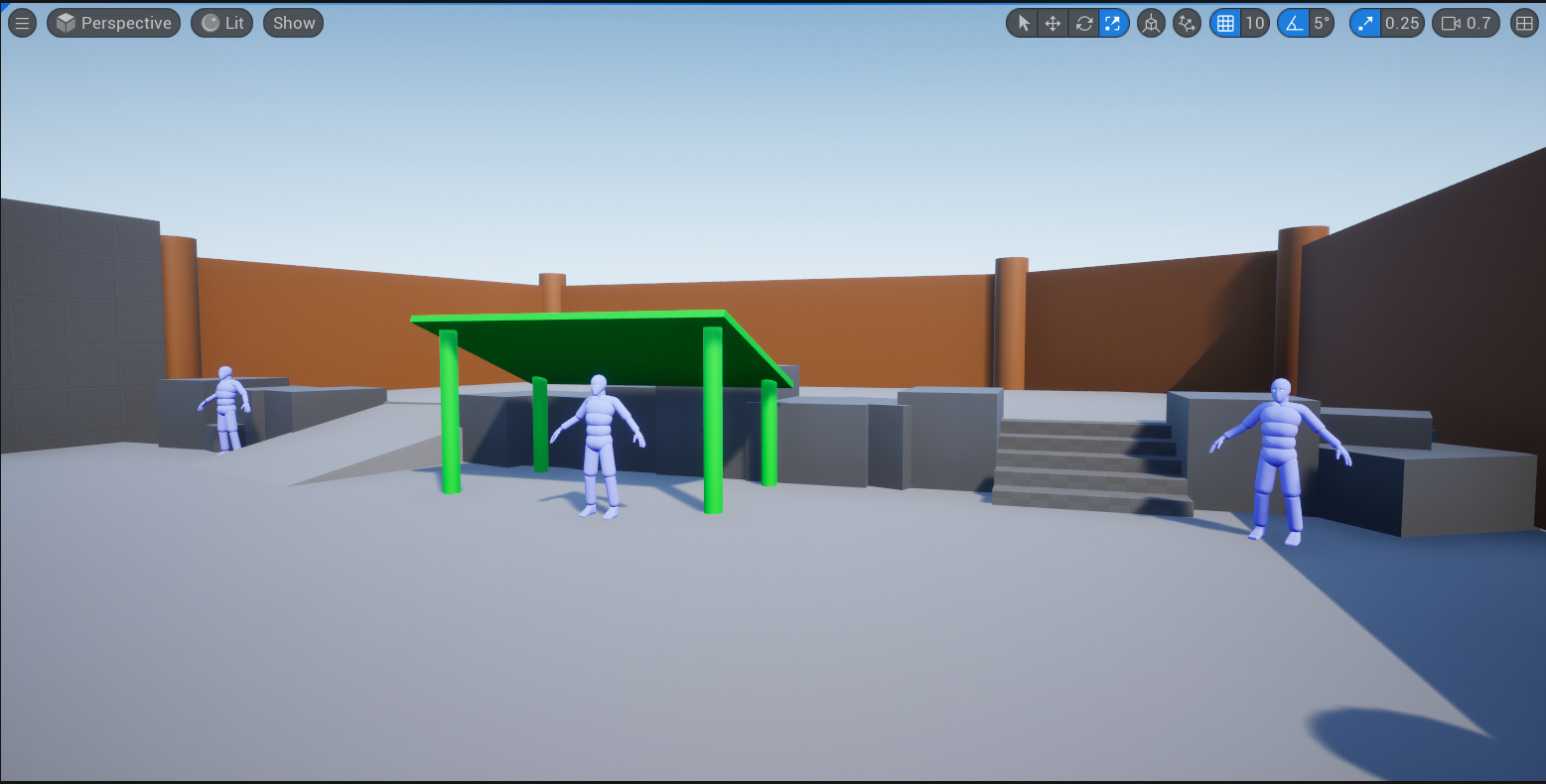Toggle rotation snapping

click(x=1294, y=22)
